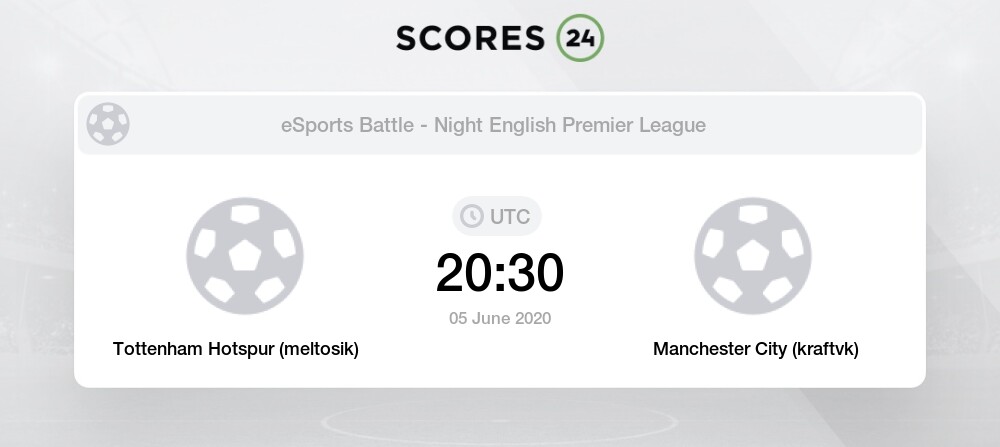Open the eSports Battle league text

pos(348,126)
